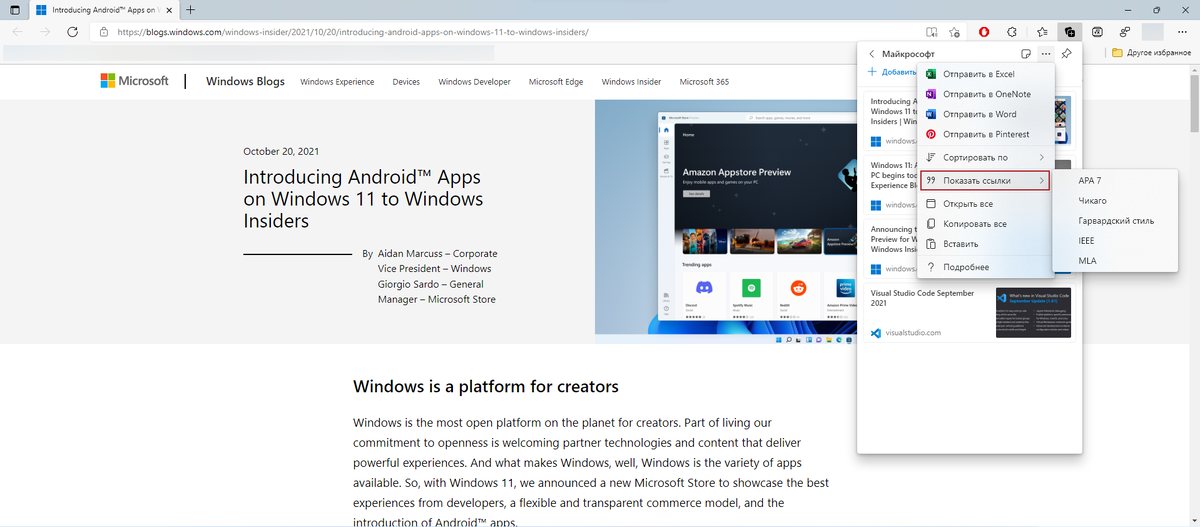1200x527 pixels.
Task: Click the Microsoft logo
Action: pyautogui.click(x=134, y=81)
